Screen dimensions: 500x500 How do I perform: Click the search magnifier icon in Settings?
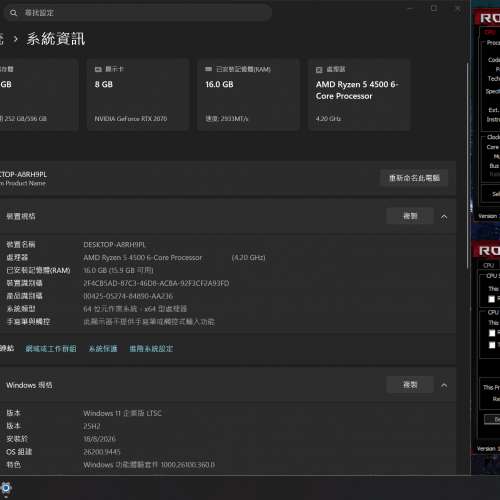[x=13, y=13]
